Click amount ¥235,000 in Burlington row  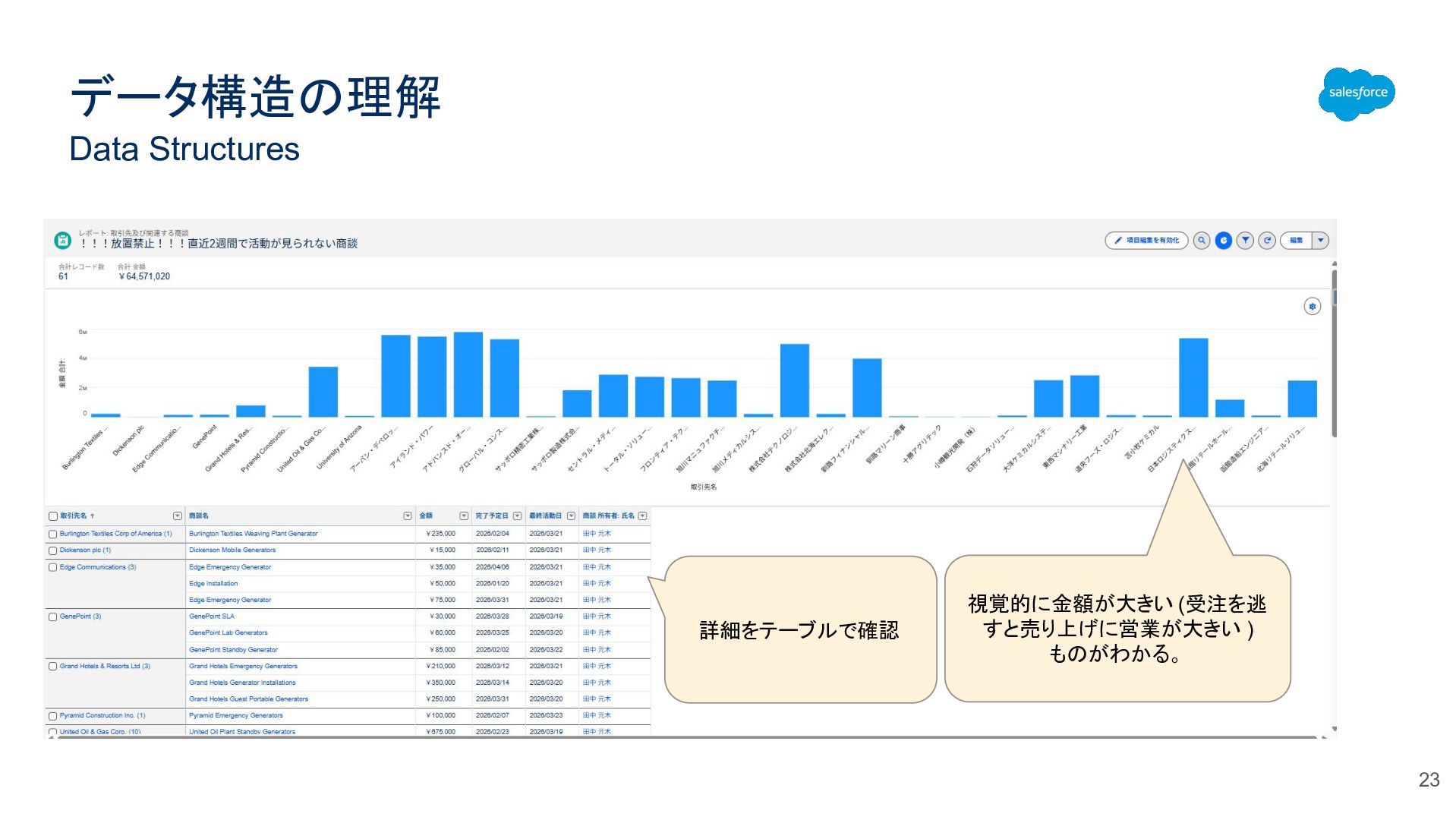coord(440,534)
